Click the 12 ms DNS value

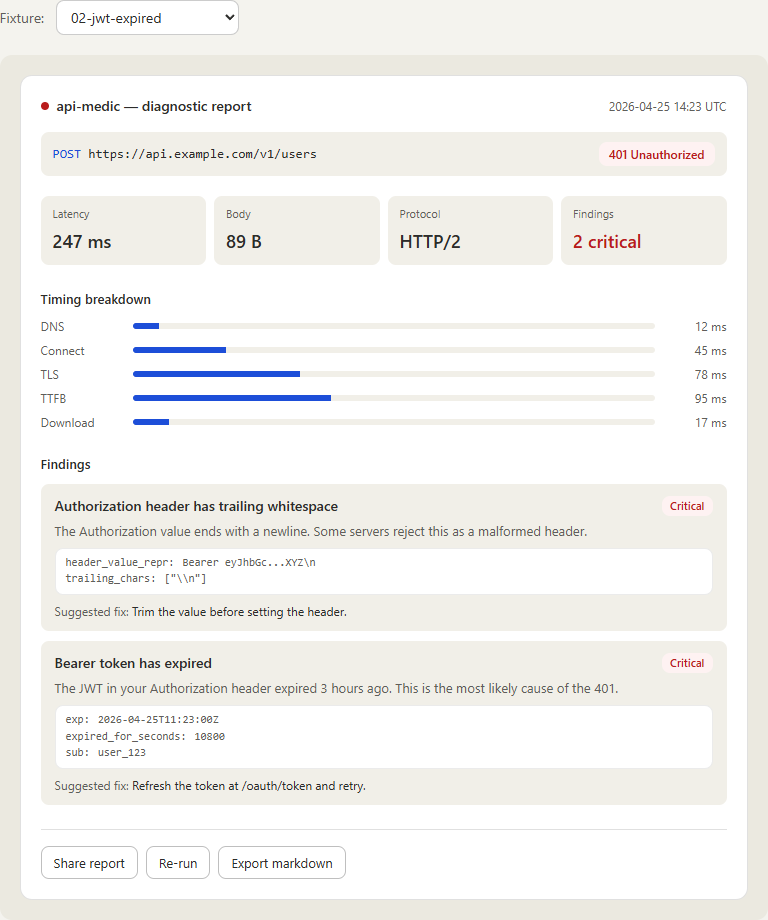711,327
